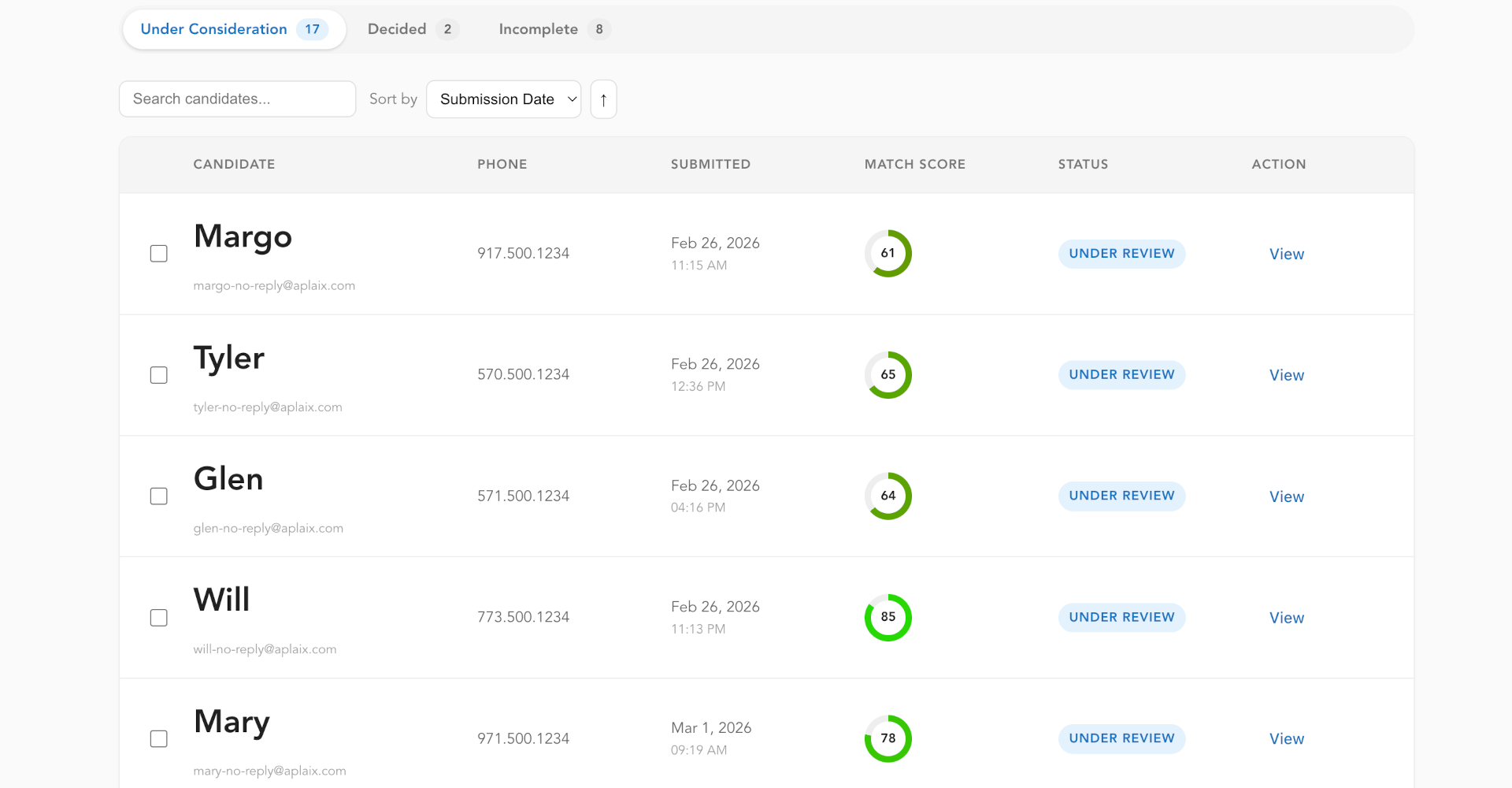This screenshot has width=1512, height=788.
Task: Click phone number 773.500.1234
Action: [523, 618]
